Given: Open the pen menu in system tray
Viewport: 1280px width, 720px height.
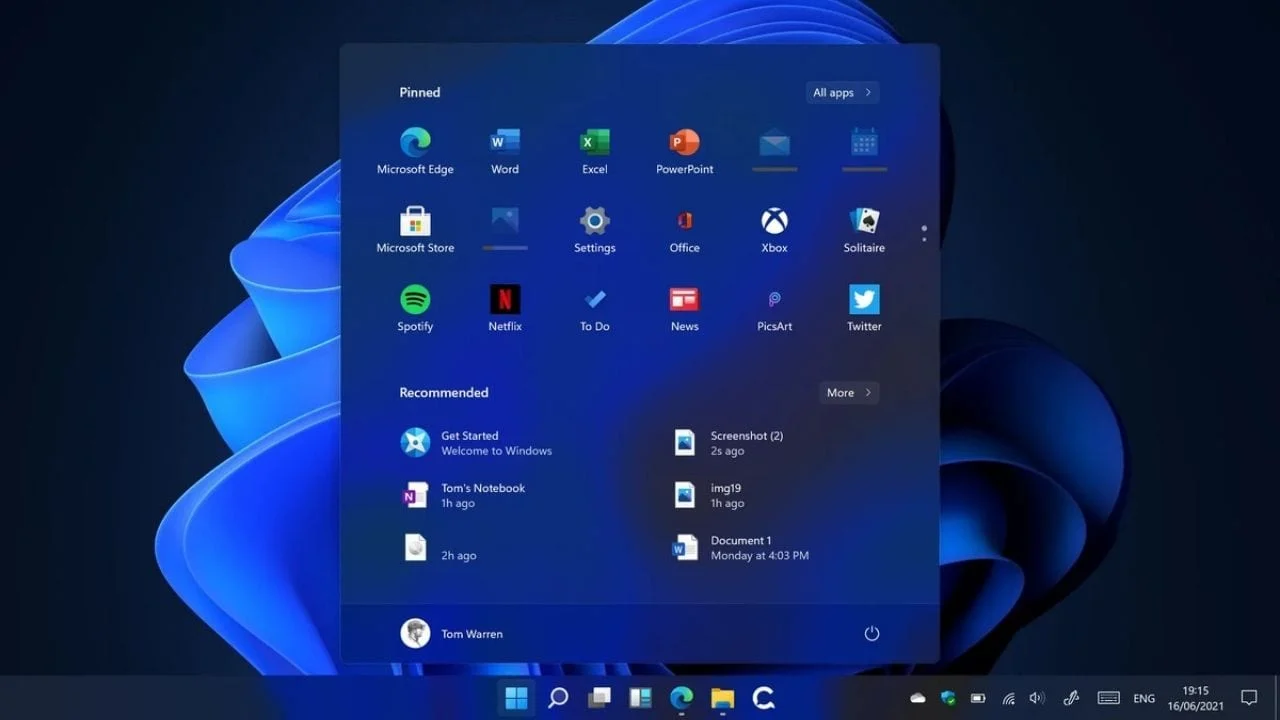Looking at the screenshot, I should point(1071,698).
